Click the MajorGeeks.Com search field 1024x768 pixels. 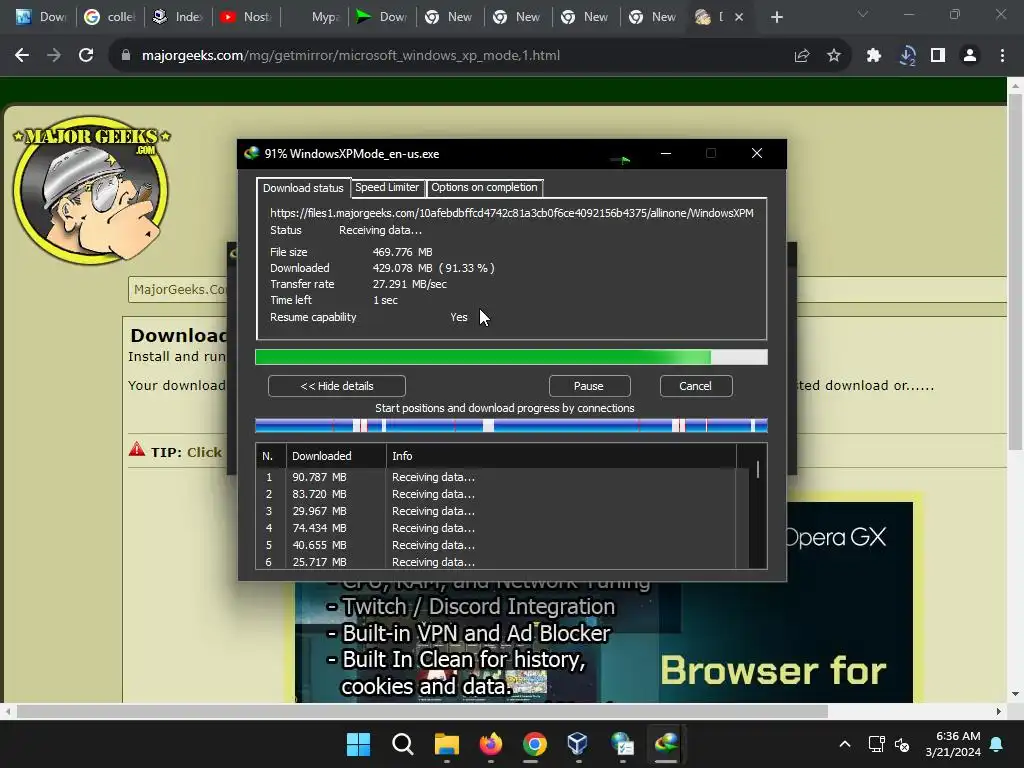pyautogui.click(x=178, y=289)
